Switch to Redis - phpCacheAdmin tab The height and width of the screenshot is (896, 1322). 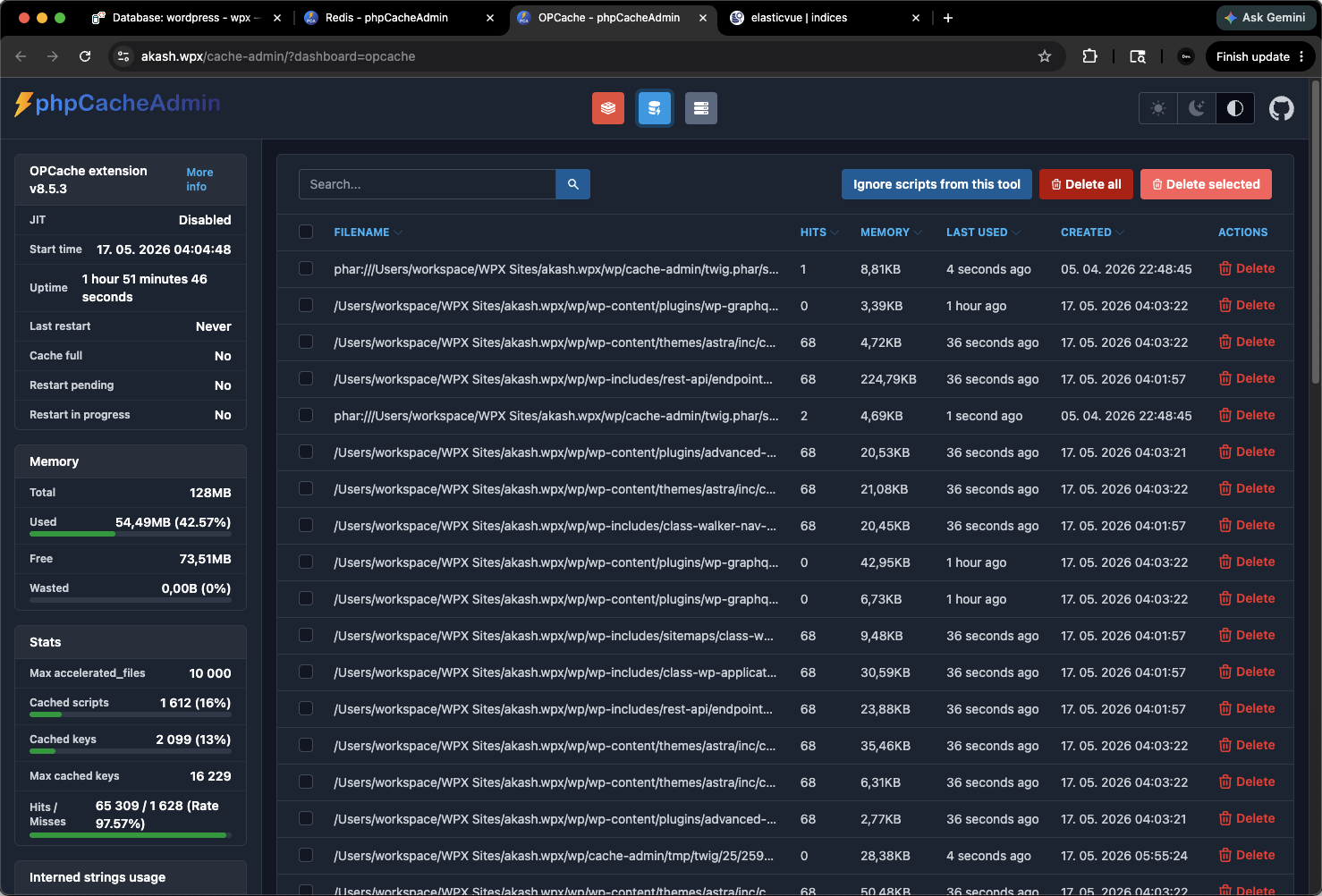[x=398, y=18]
